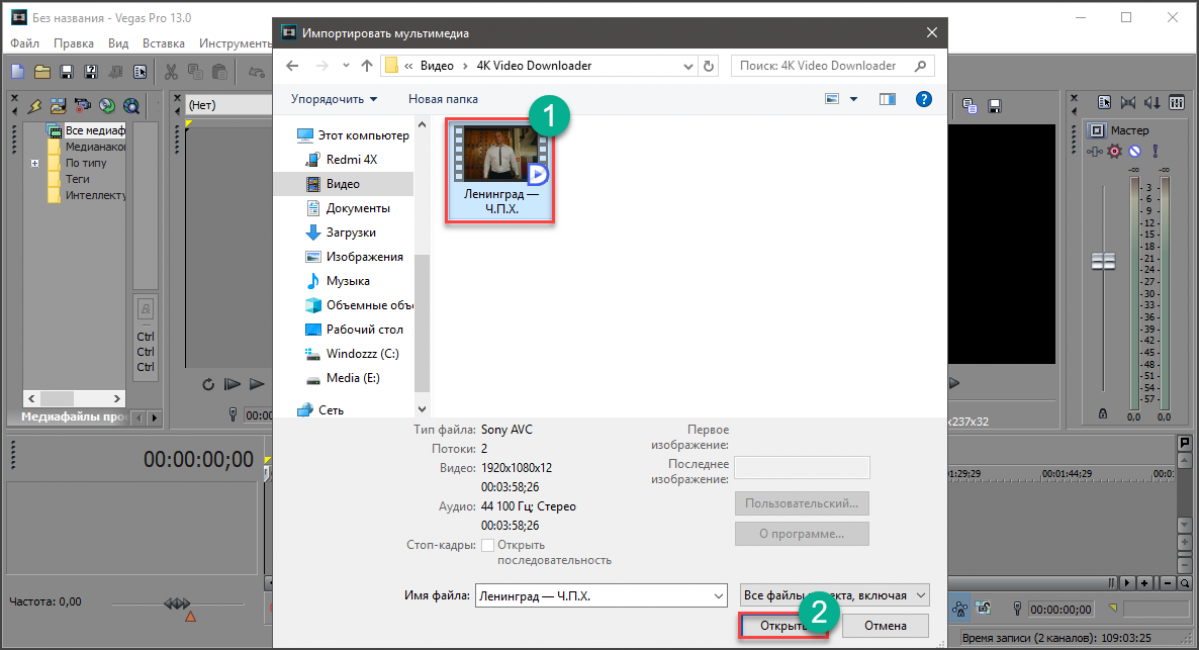The width and height of the screenshot is (1199, 650).
Task: Expand the address bar path history dropdown
Action: (687, 66)
